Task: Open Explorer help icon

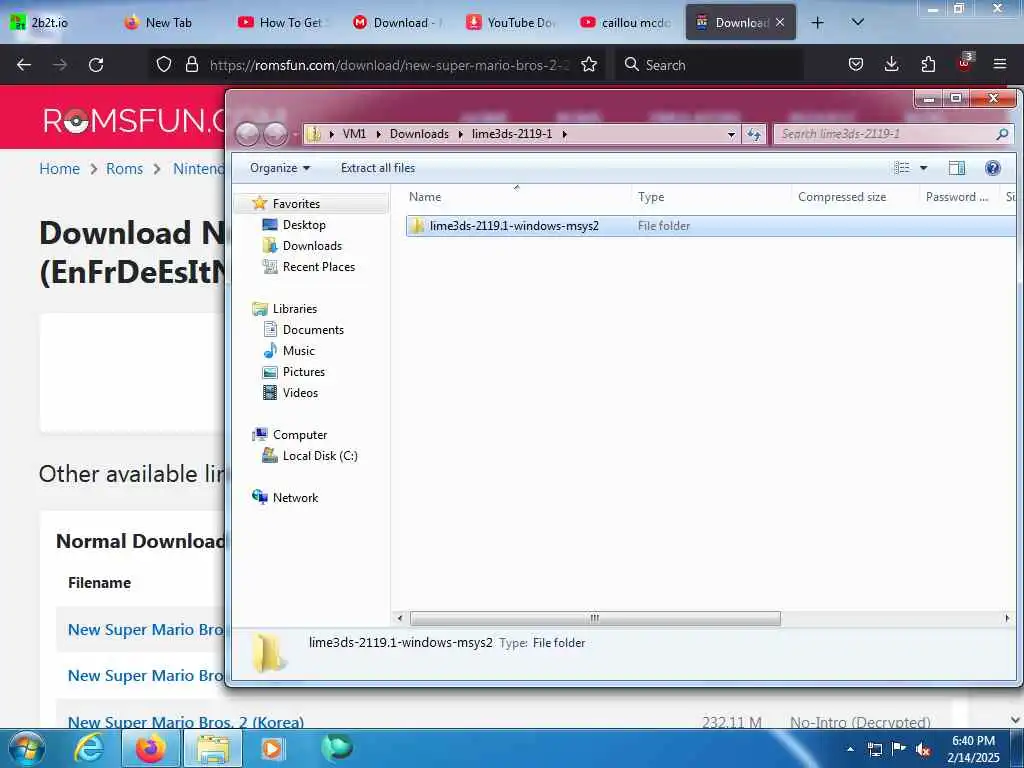Action: pyautogui.click(x=993, y=168)
